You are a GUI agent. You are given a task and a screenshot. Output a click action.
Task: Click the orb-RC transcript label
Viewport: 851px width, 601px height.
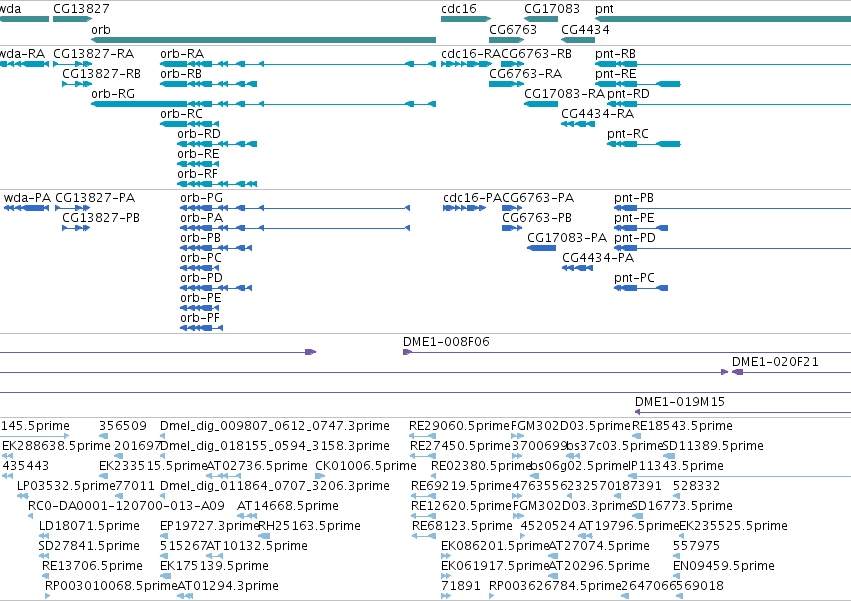(181, 114)
